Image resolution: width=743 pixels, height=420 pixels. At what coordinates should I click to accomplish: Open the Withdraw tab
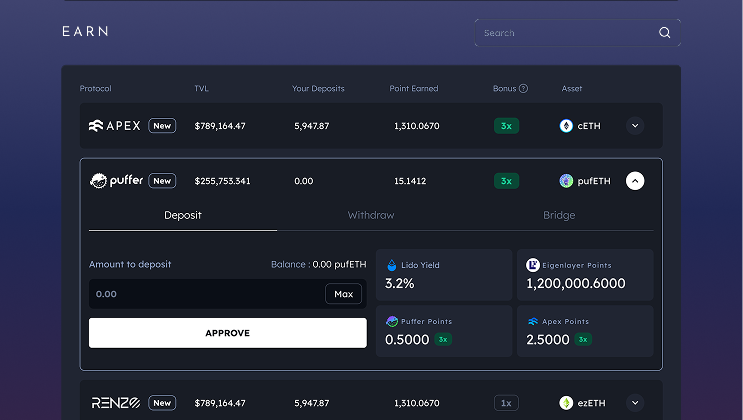click(x=371, y=215)
